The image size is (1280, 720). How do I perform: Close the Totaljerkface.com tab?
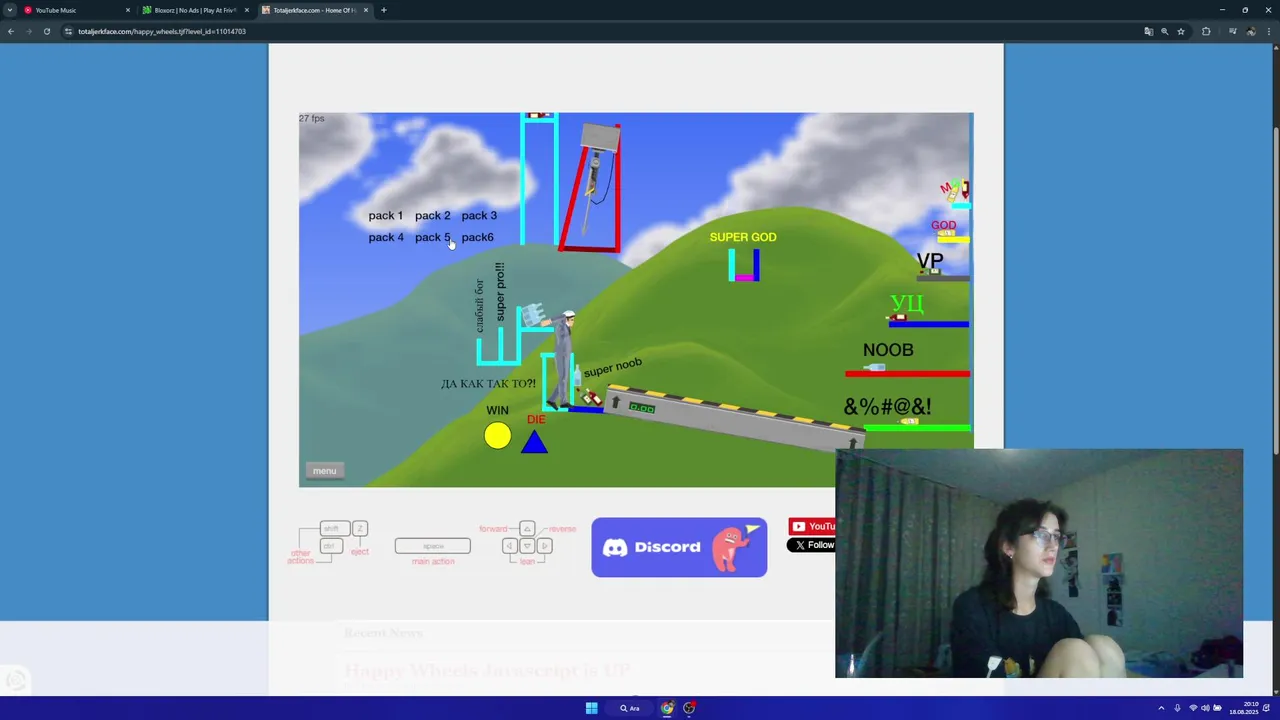pos(366,10)
